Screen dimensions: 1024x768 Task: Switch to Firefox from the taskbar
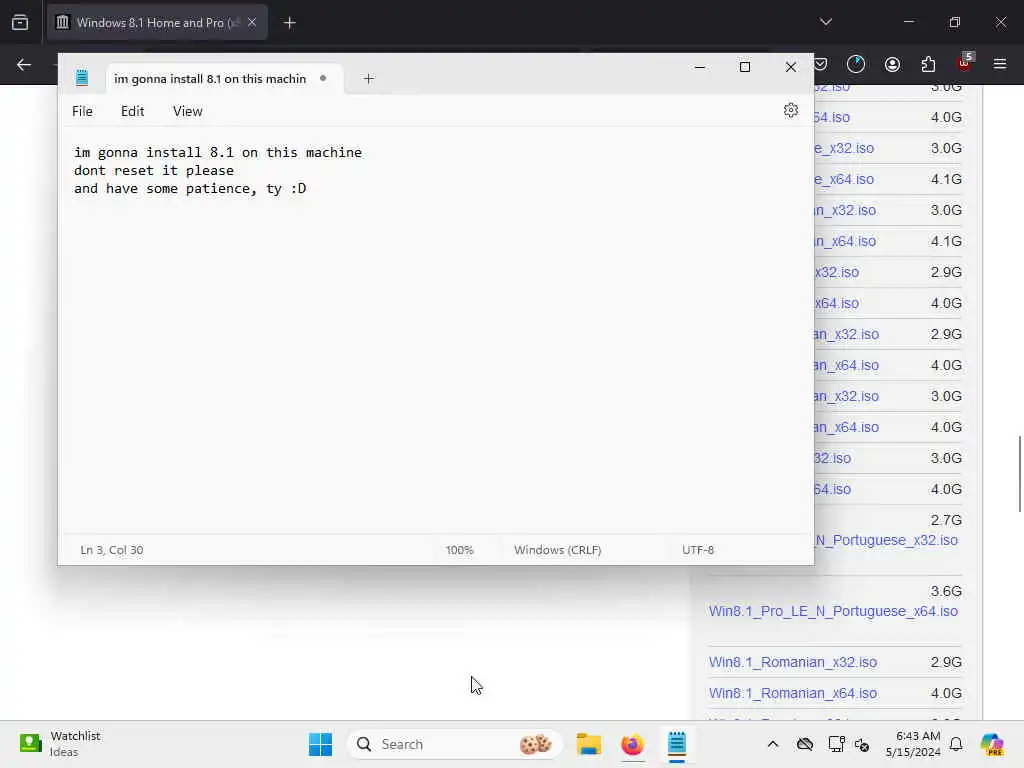pyautogui.click(x=632, y=744)
